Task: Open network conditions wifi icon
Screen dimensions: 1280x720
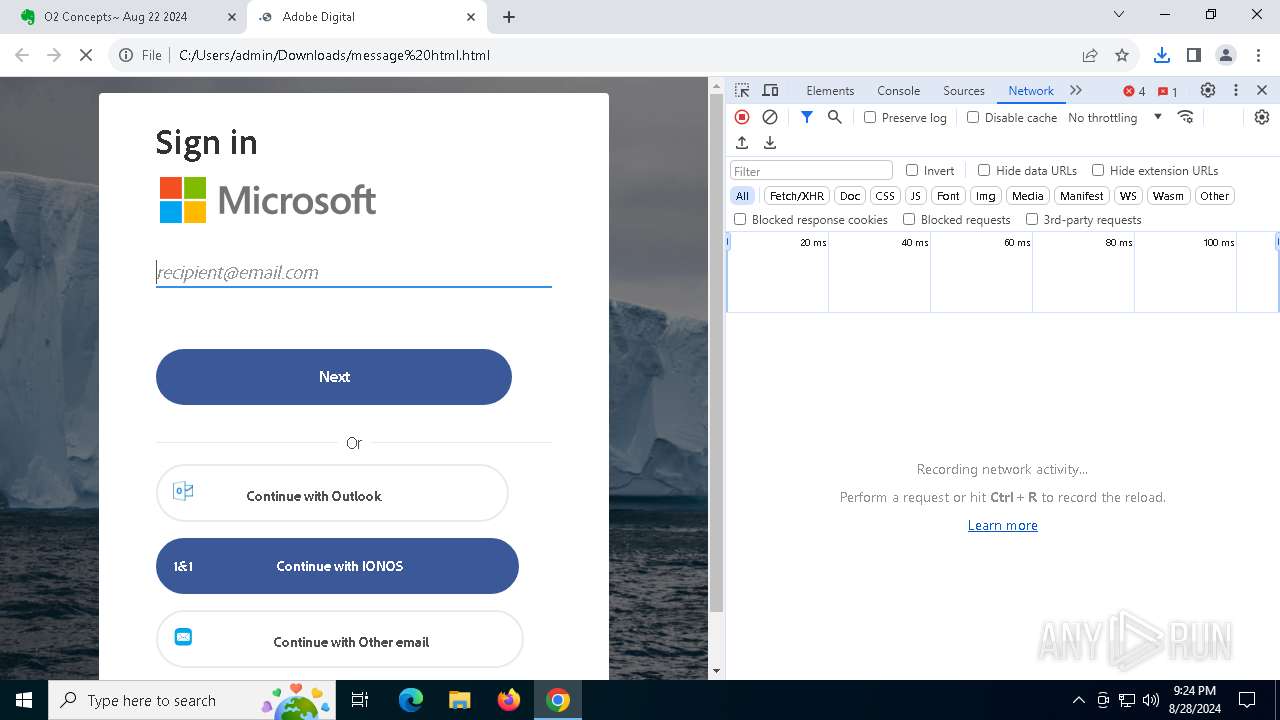Action: coord(1186,117)
